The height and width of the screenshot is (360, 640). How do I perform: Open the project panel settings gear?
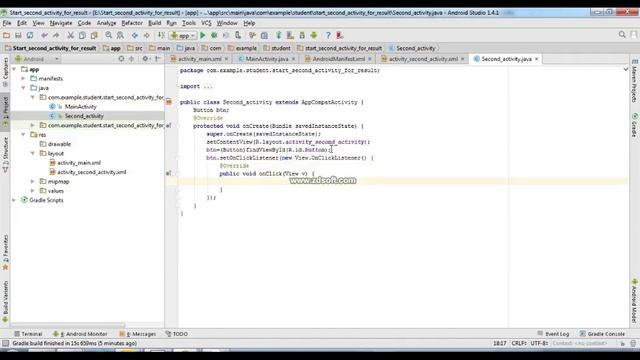tap(145, 59)
